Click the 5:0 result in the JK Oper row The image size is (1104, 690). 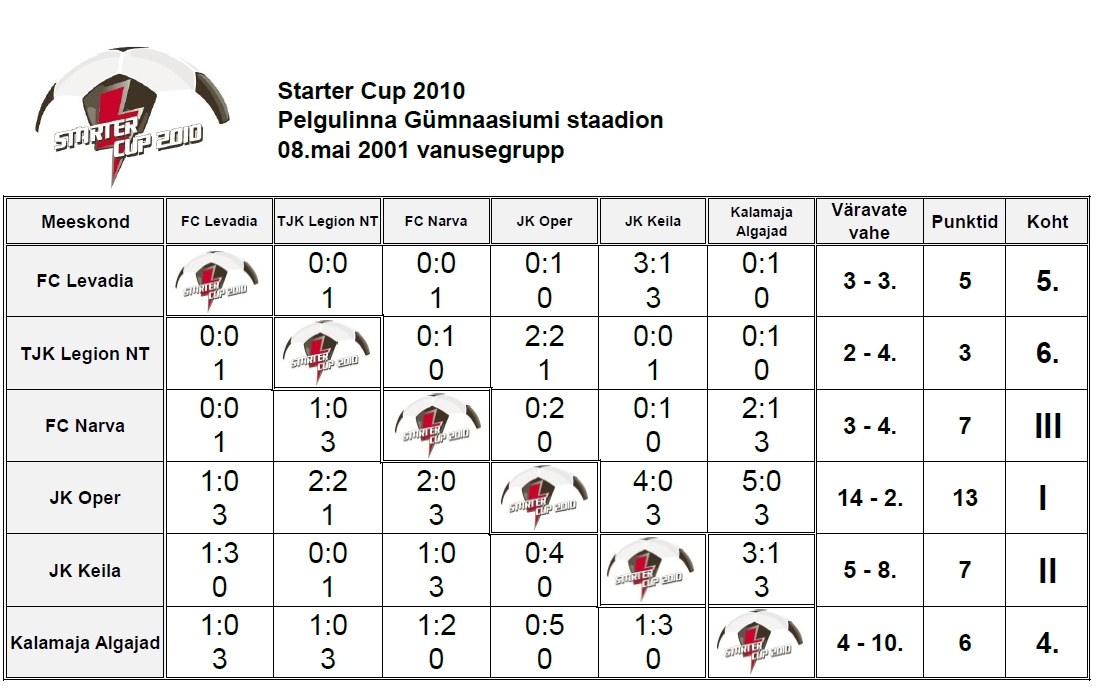pos(761,482)
